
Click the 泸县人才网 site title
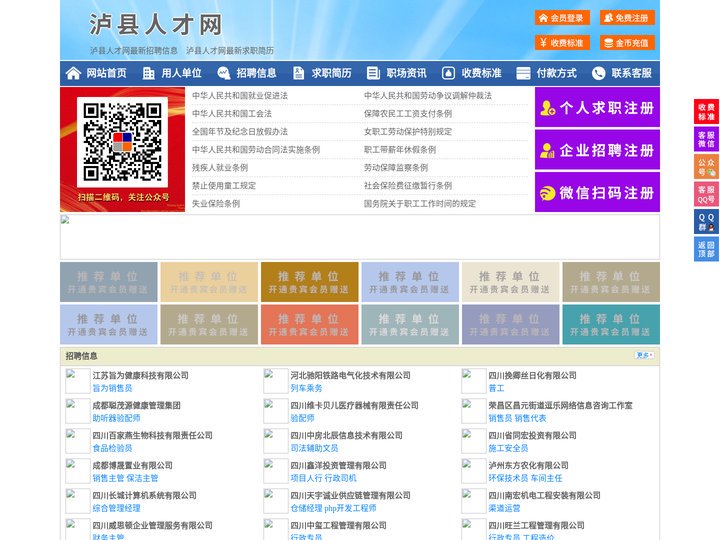click(x=156, y=24)
